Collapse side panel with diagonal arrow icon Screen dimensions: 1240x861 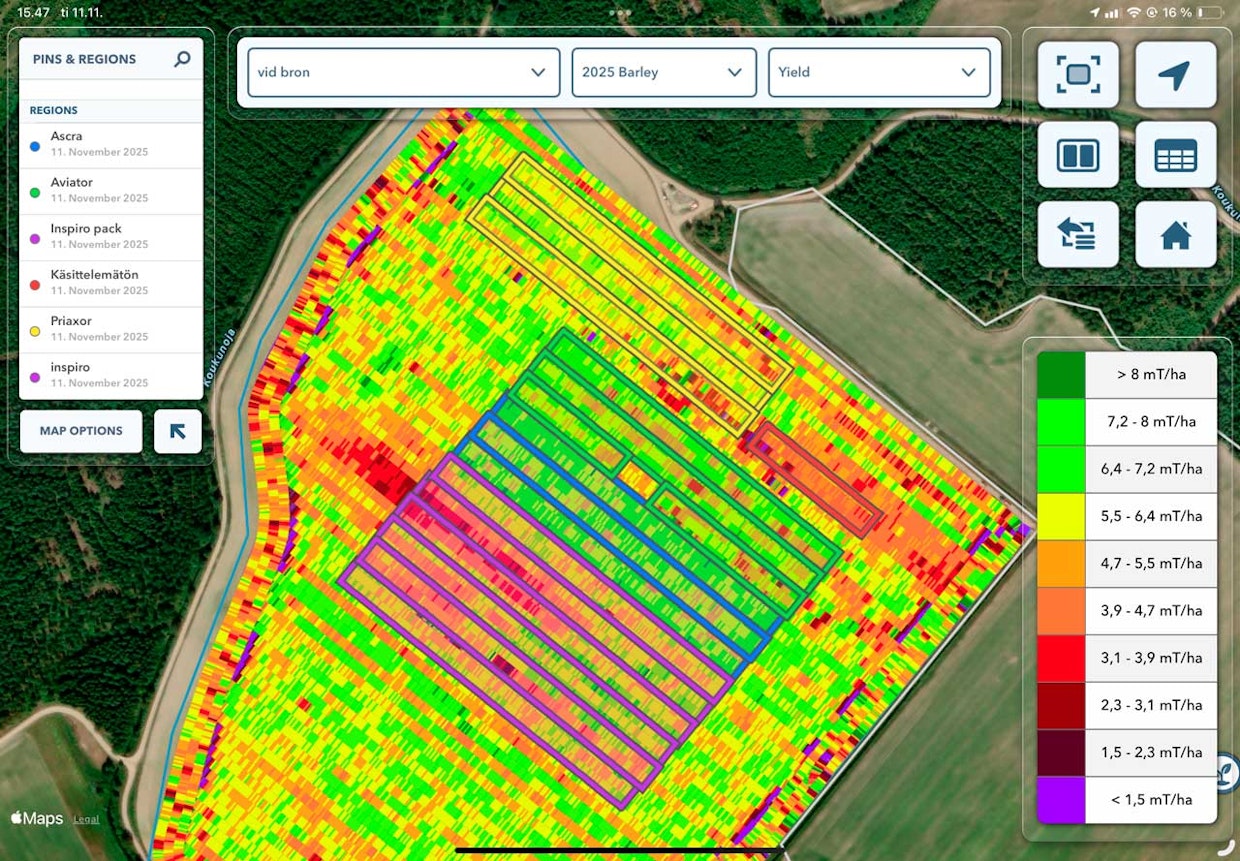click(178, 431)
